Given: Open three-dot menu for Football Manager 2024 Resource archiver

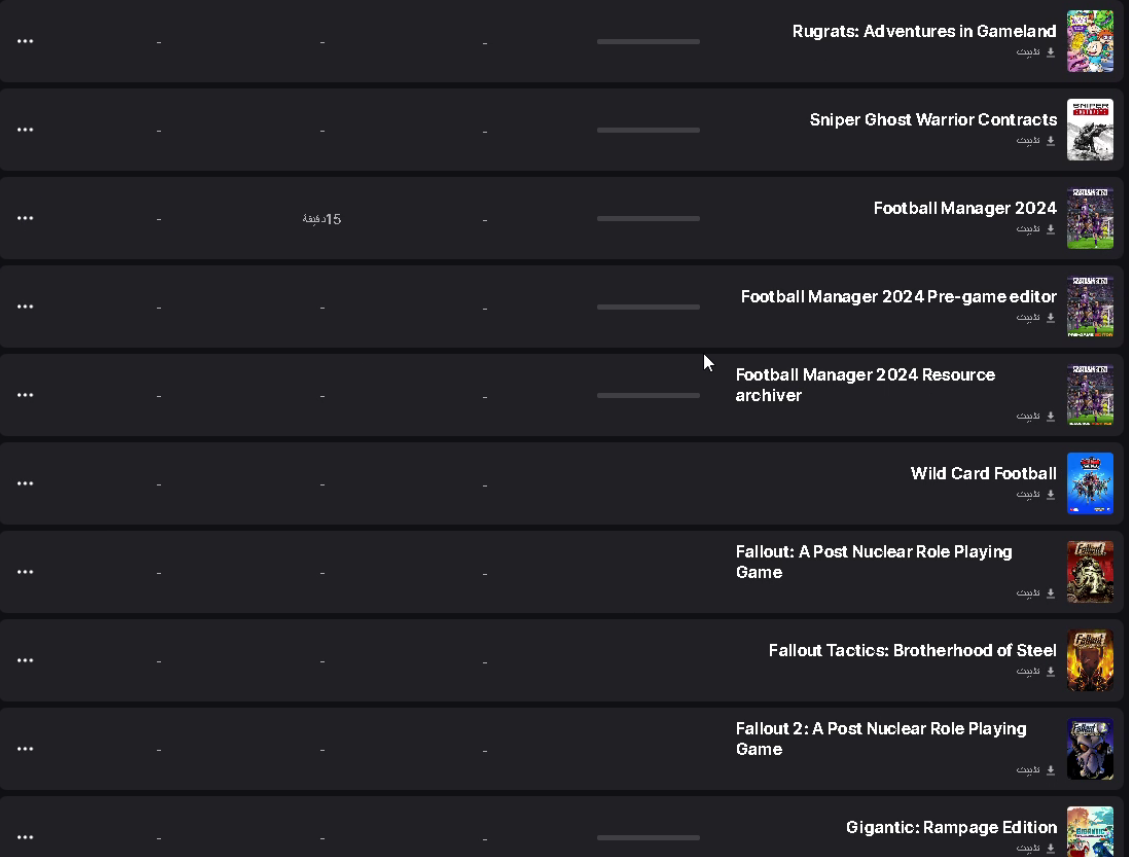Looking at the screenshot, I should pos(25,395).
